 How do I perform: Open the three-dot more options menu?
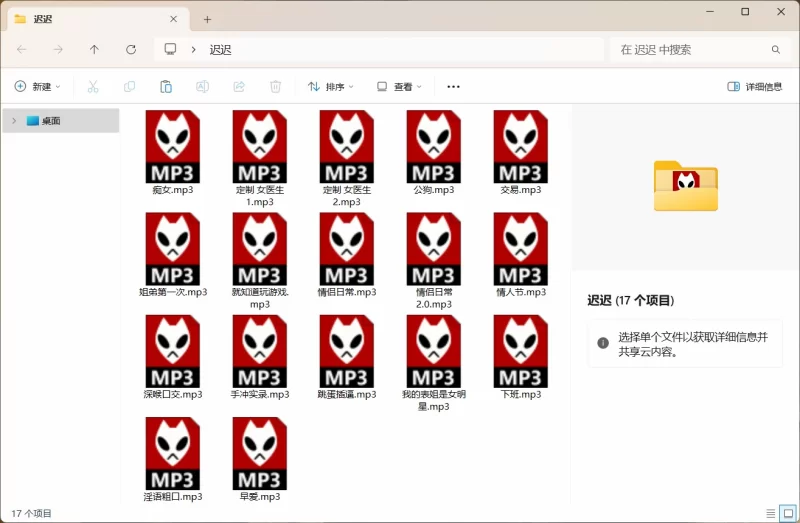pyautogui.click(x=453, y=87)
